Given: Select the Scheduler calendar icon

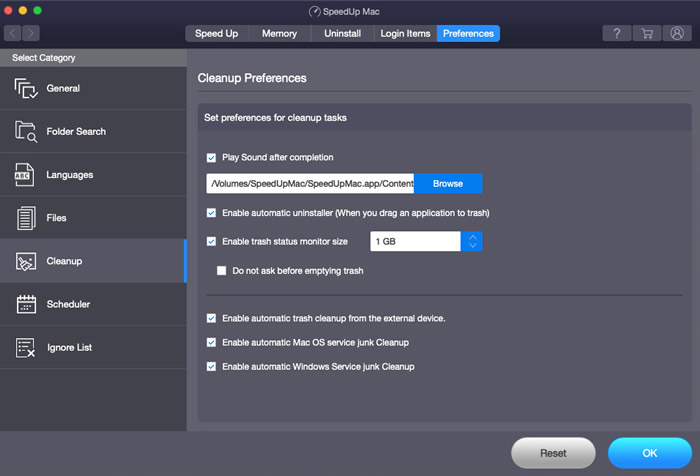Looking at the screenshot, I should [26, 304].
